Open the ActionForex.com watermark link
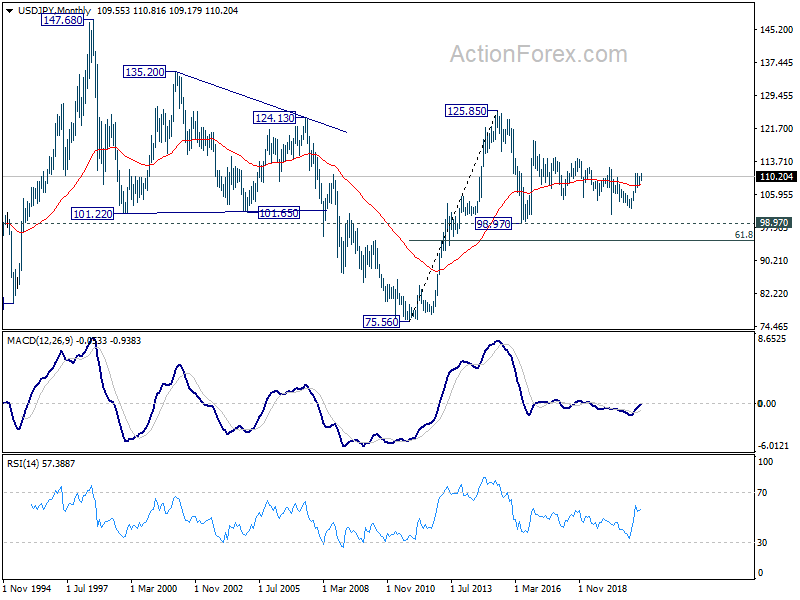800x600 pixels. click(x=538, y=54)
